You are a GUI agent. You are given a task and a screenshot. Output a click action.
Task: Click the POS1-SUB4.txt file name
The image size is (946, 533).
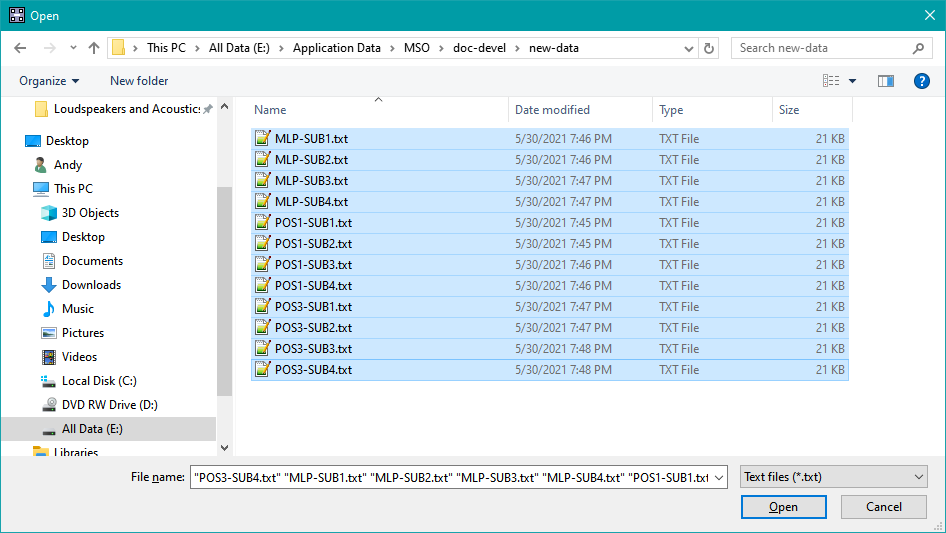click(313, 286)
